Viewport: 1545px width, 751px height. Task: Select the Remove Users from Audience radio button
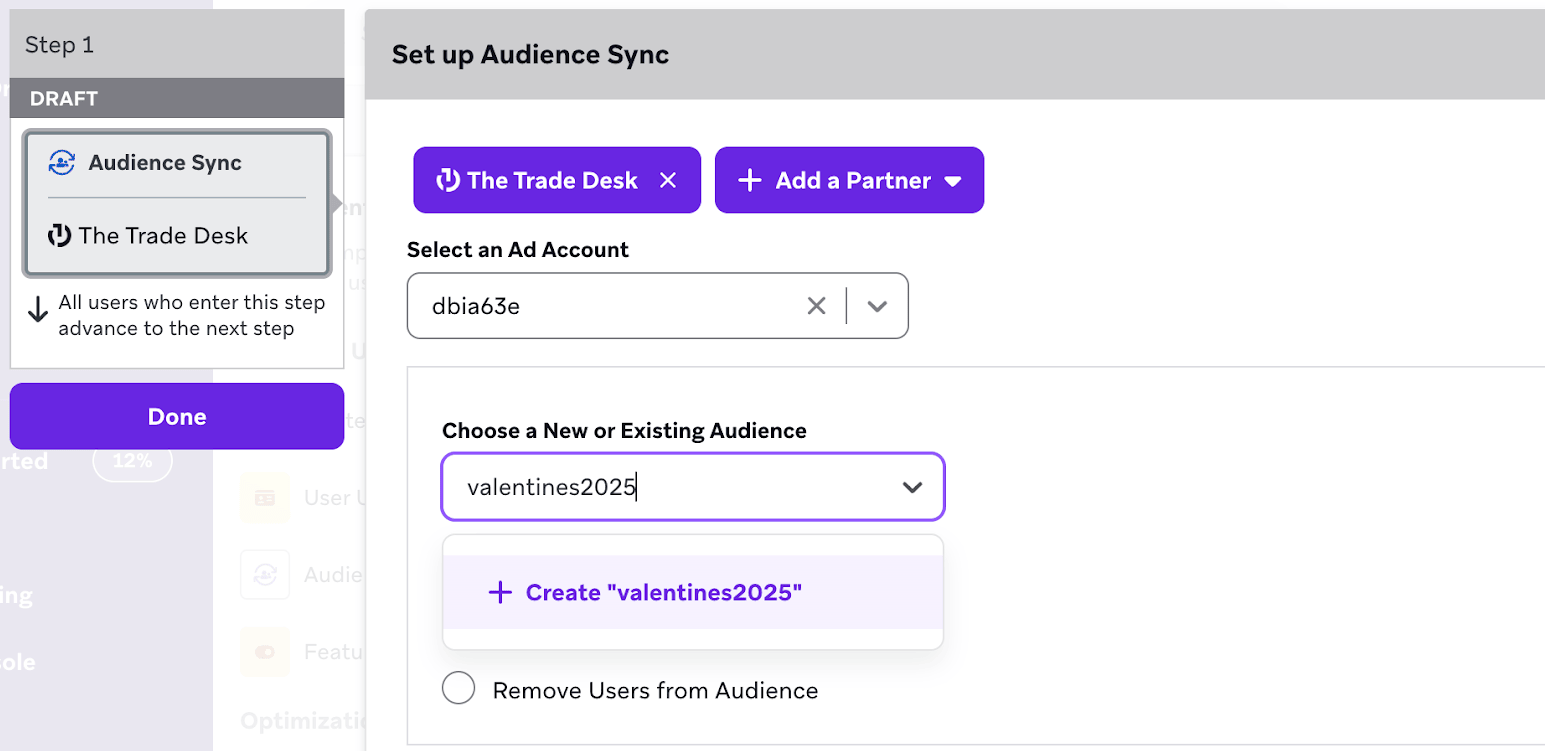pyautogui.click(x=458, y=688)
